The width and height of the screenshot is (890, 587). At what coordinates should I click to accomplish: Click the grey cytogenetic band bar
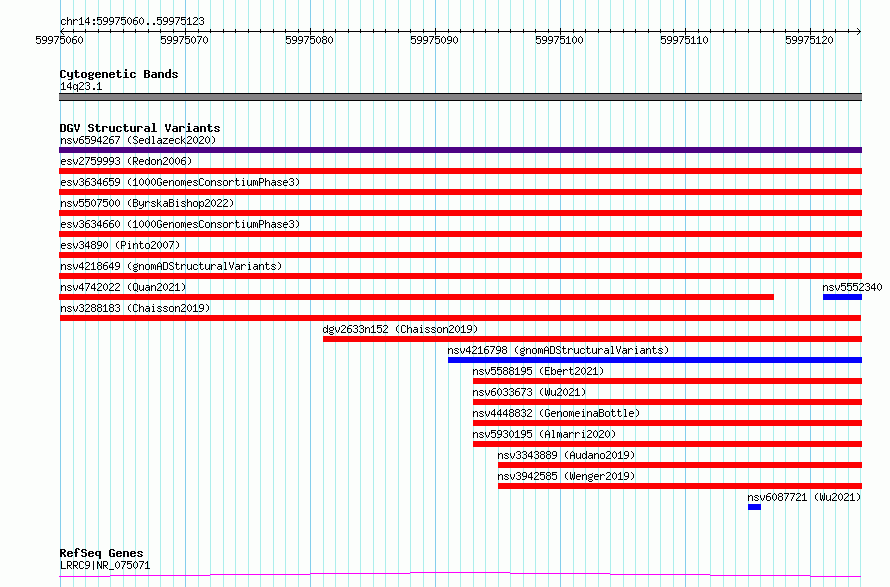(x=460, y=97)
